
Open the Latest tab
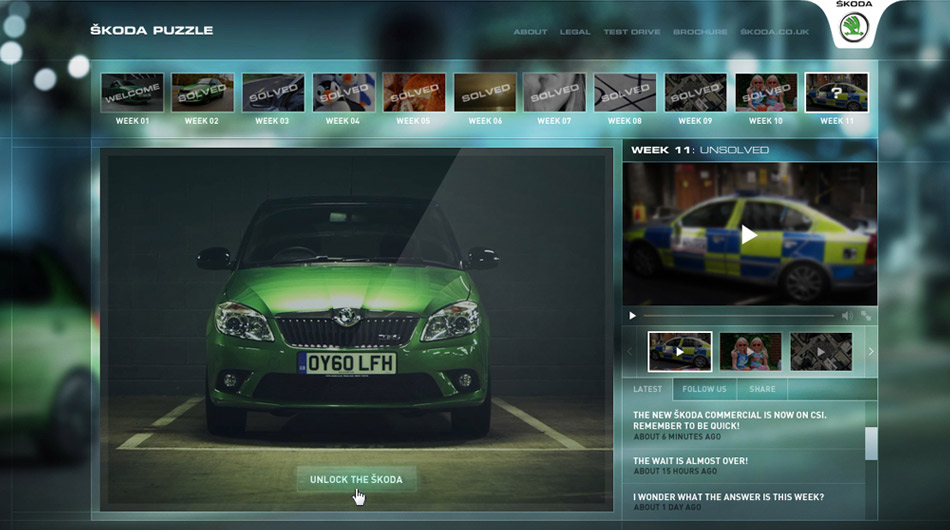(648, 389)
